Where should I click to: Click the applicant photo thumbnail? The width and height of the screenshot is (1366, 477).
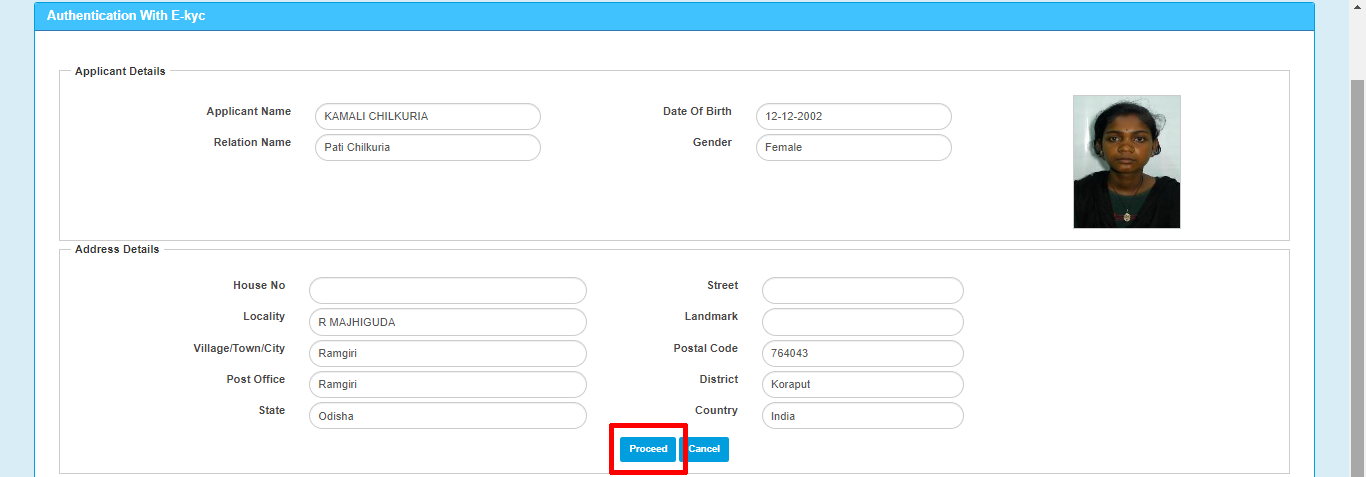point(1127,162)
